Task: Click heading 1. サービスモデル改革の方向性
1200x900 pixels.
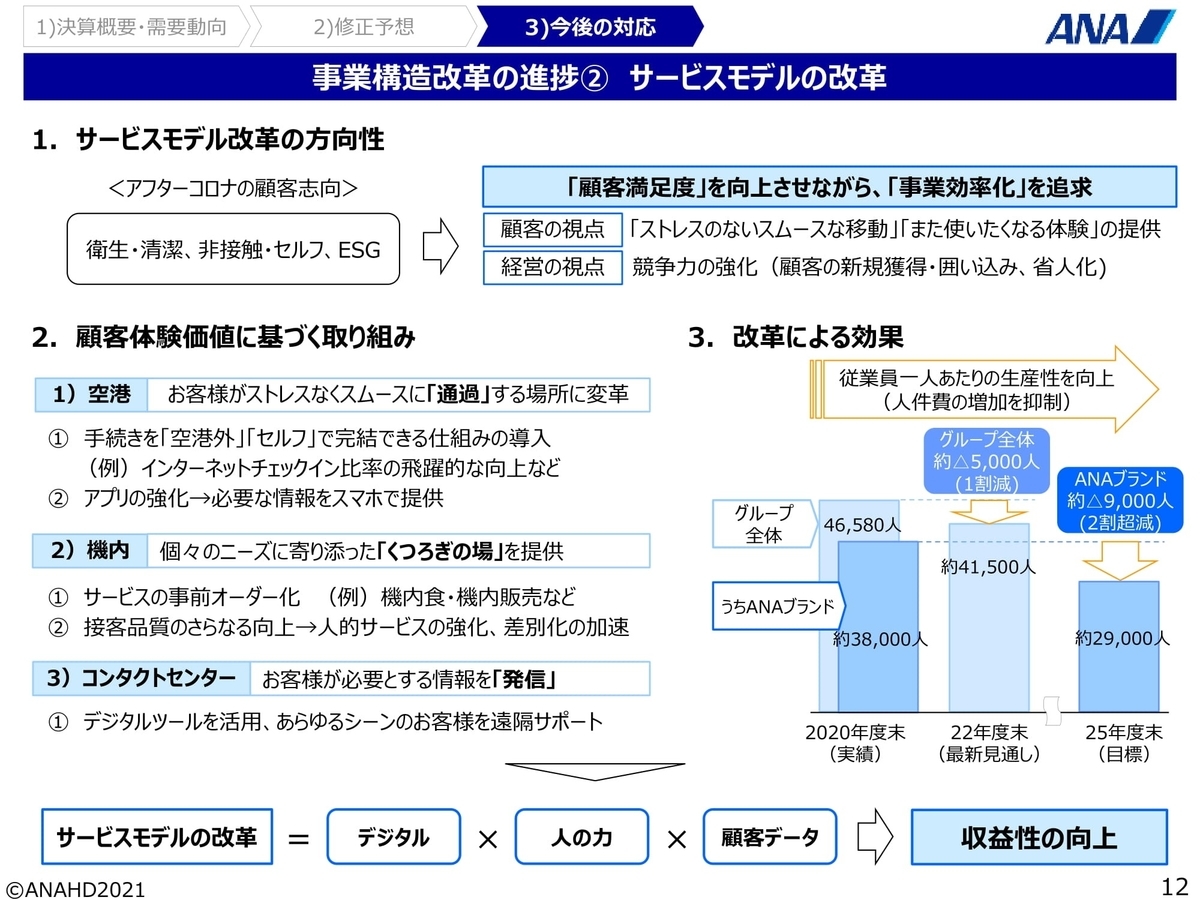Action: point(208,139)
